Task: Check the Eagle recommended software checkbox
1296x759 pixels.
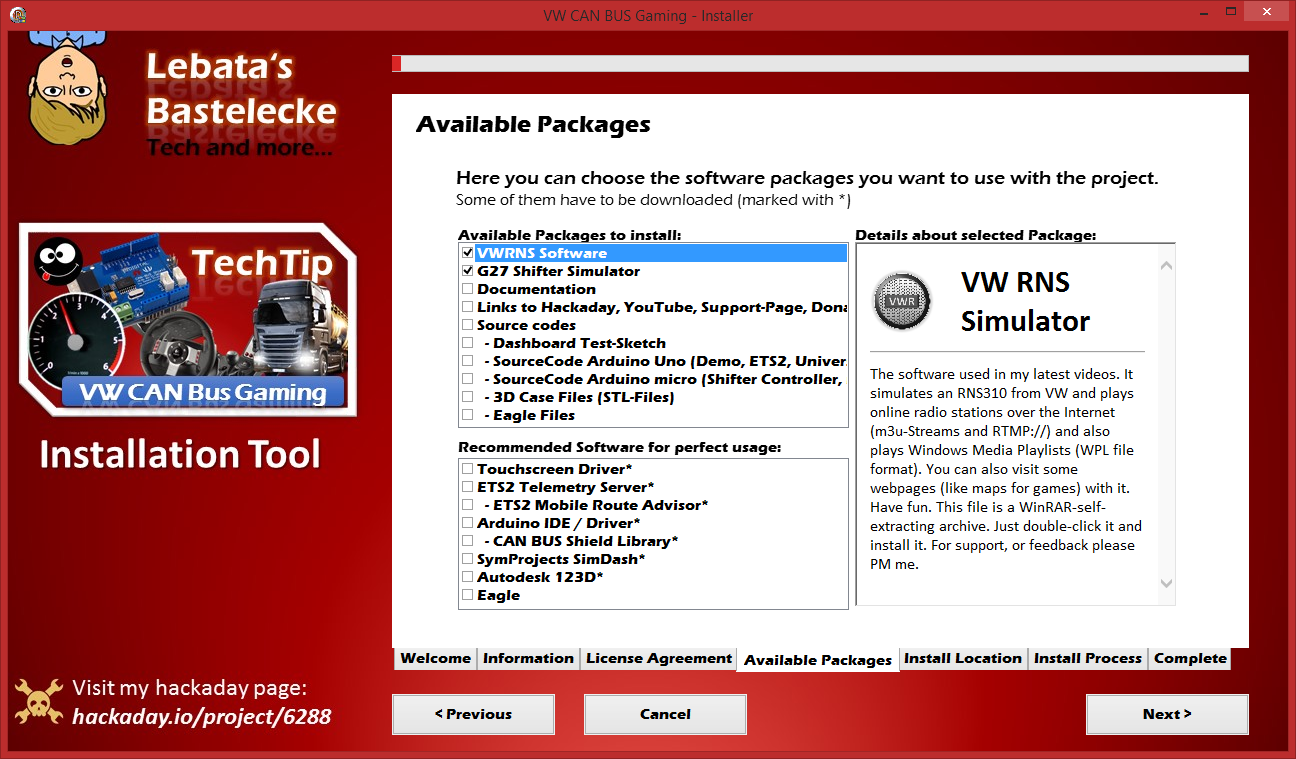Action: 467,595
